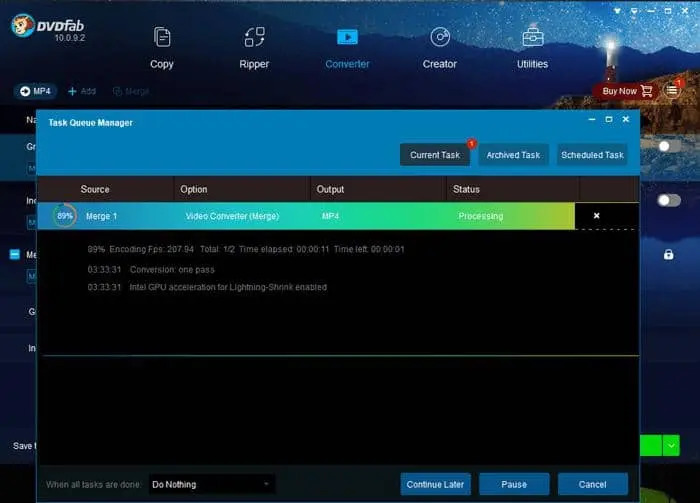Click the blue Merge checkbox at left
Screen dimensions: 700x503
(x=15, y=255)
